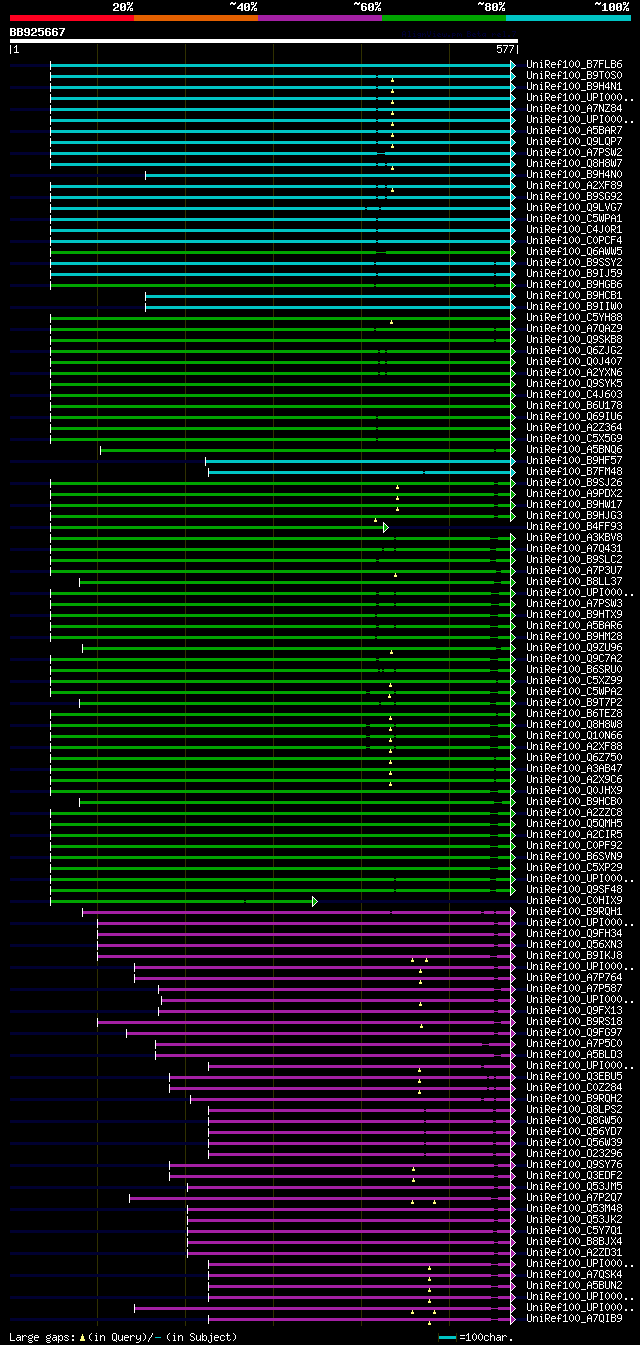640x1345 pixels.
Task: Select label UniRef100_A3KBV8
Action: (574, 537)
